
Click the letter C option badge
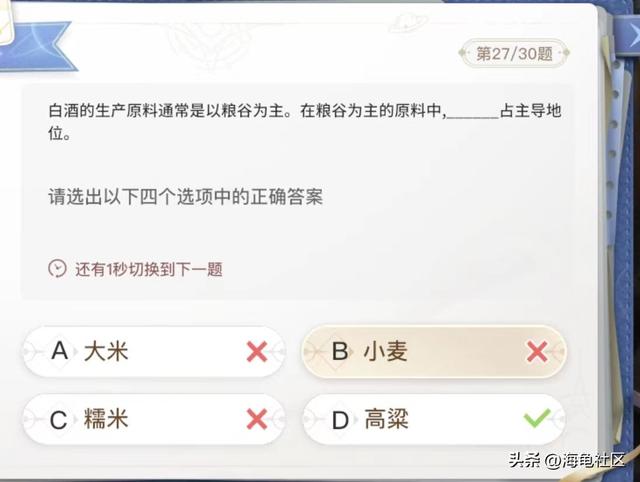click(x=59, y=420)
